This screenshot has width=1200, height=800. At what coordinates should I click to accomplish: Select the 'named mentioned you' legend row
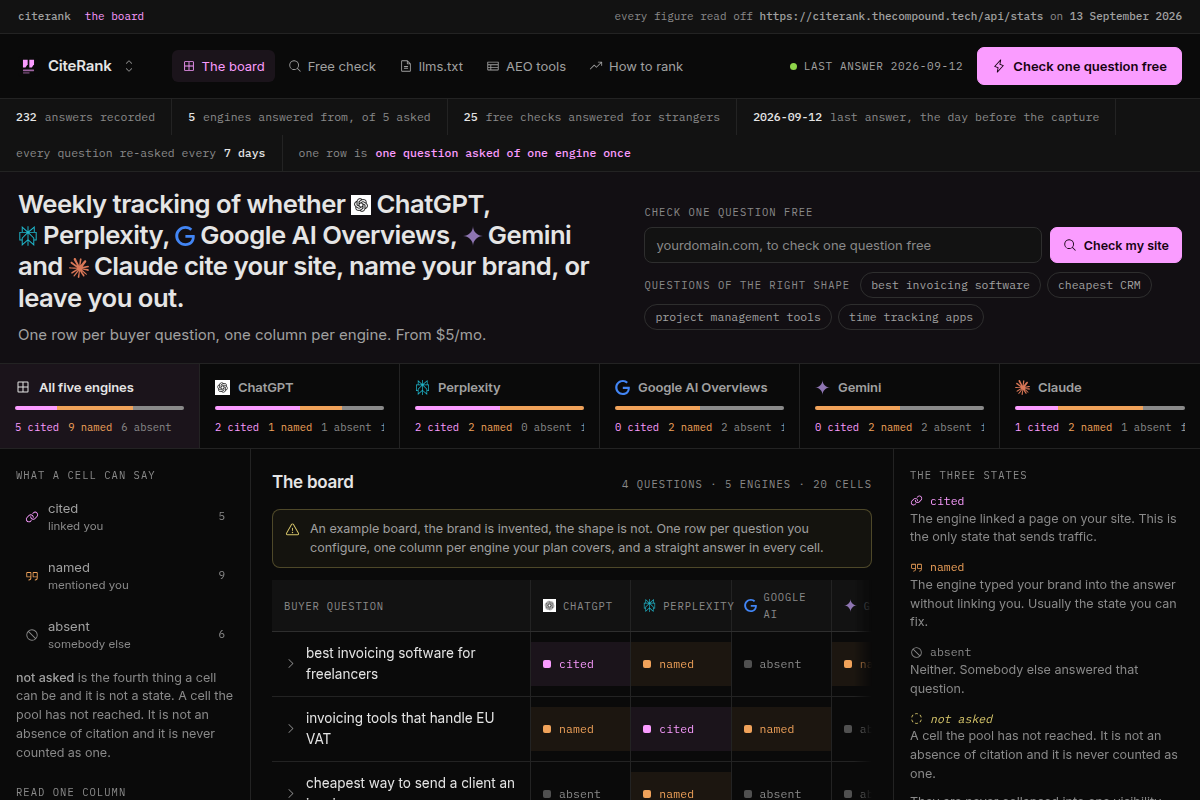click(125, 576)
